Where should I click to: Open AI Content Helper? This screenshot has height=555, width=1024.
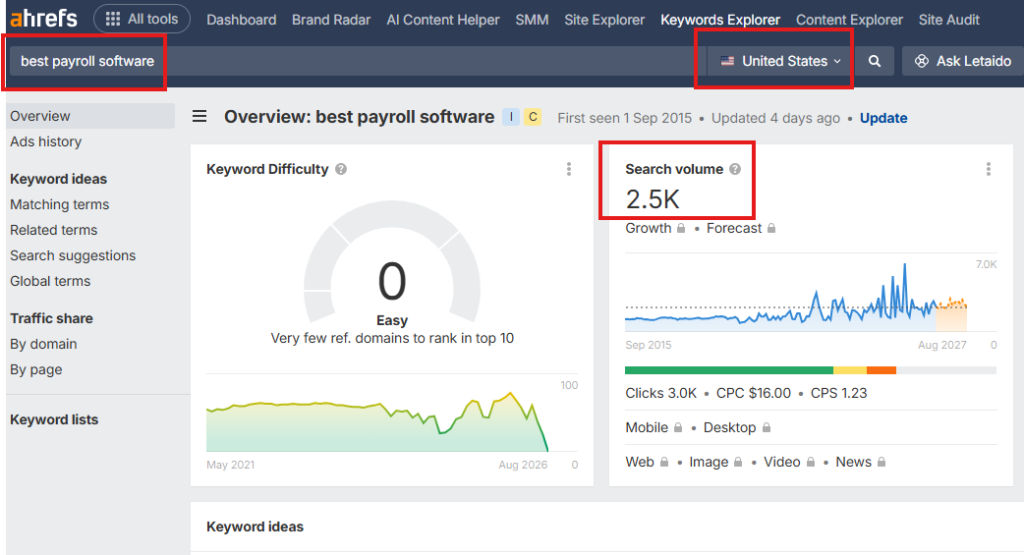pyautogui.click(x=443, y=20)
